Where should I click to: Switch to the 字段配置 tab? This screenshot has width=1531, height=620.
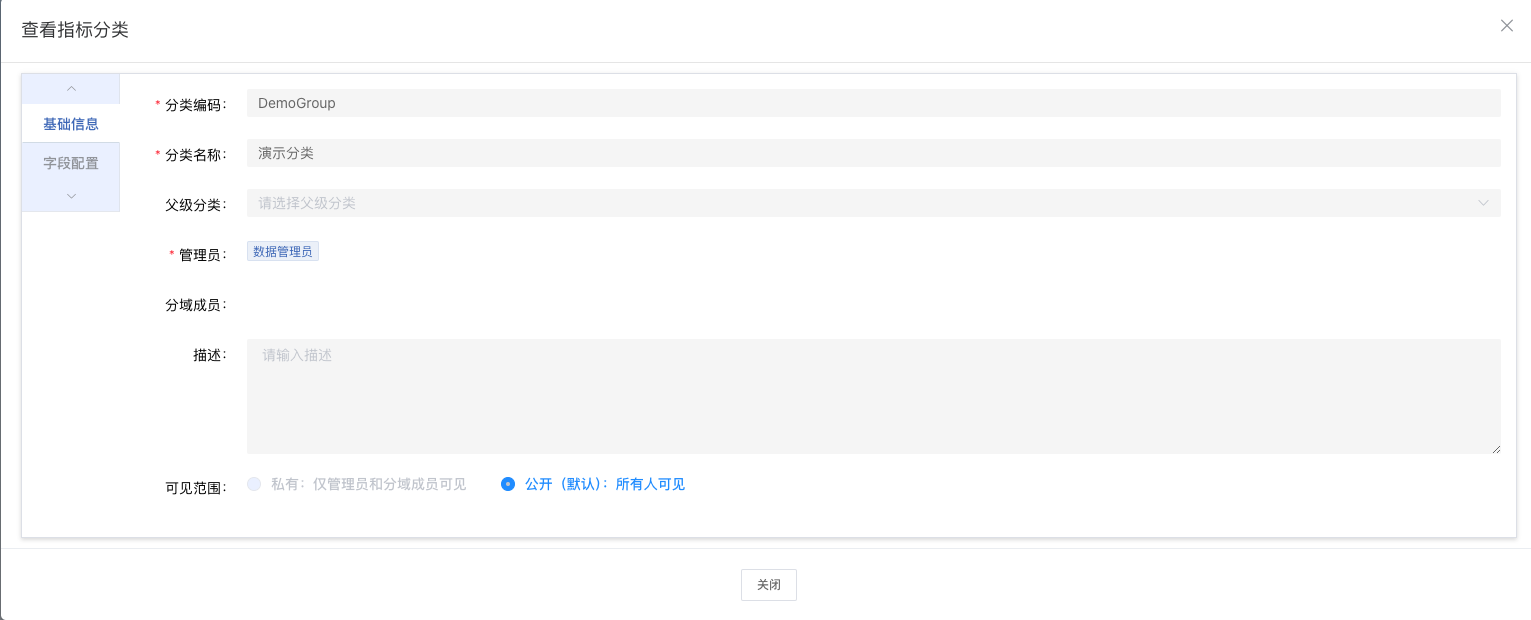tap(71, 163)
